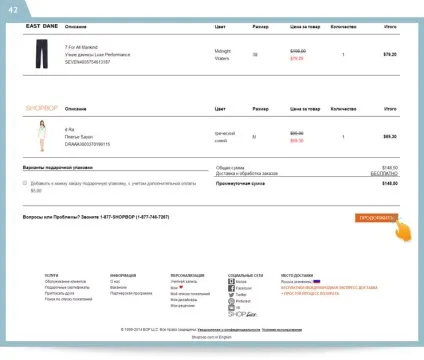Click the orange Продолжить button

[x=376, y=218]
